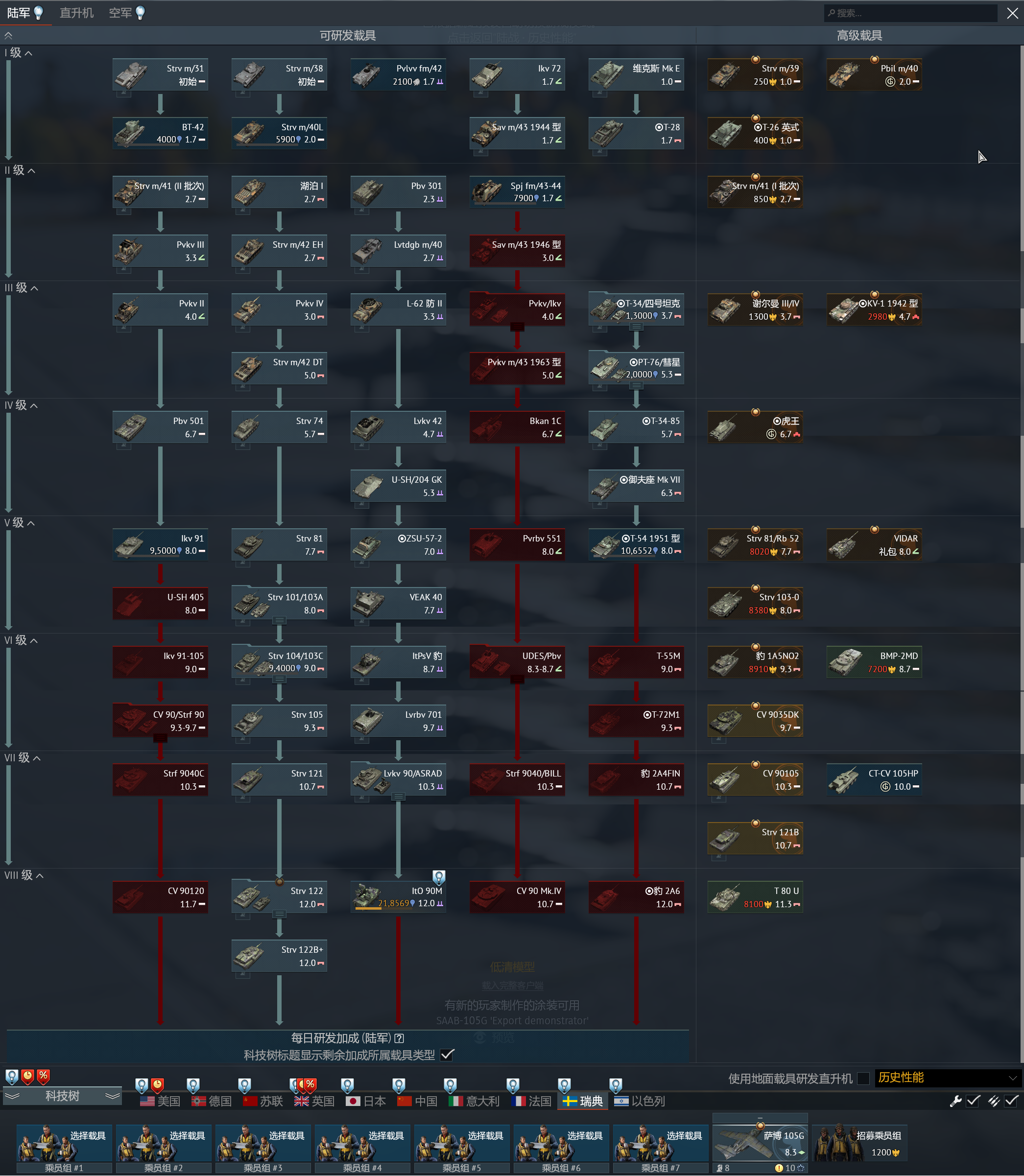Toggle the checkbox next to the wrench icon
Image resolution: width=1024 pixels, height=1176 pixels.
974,1101
